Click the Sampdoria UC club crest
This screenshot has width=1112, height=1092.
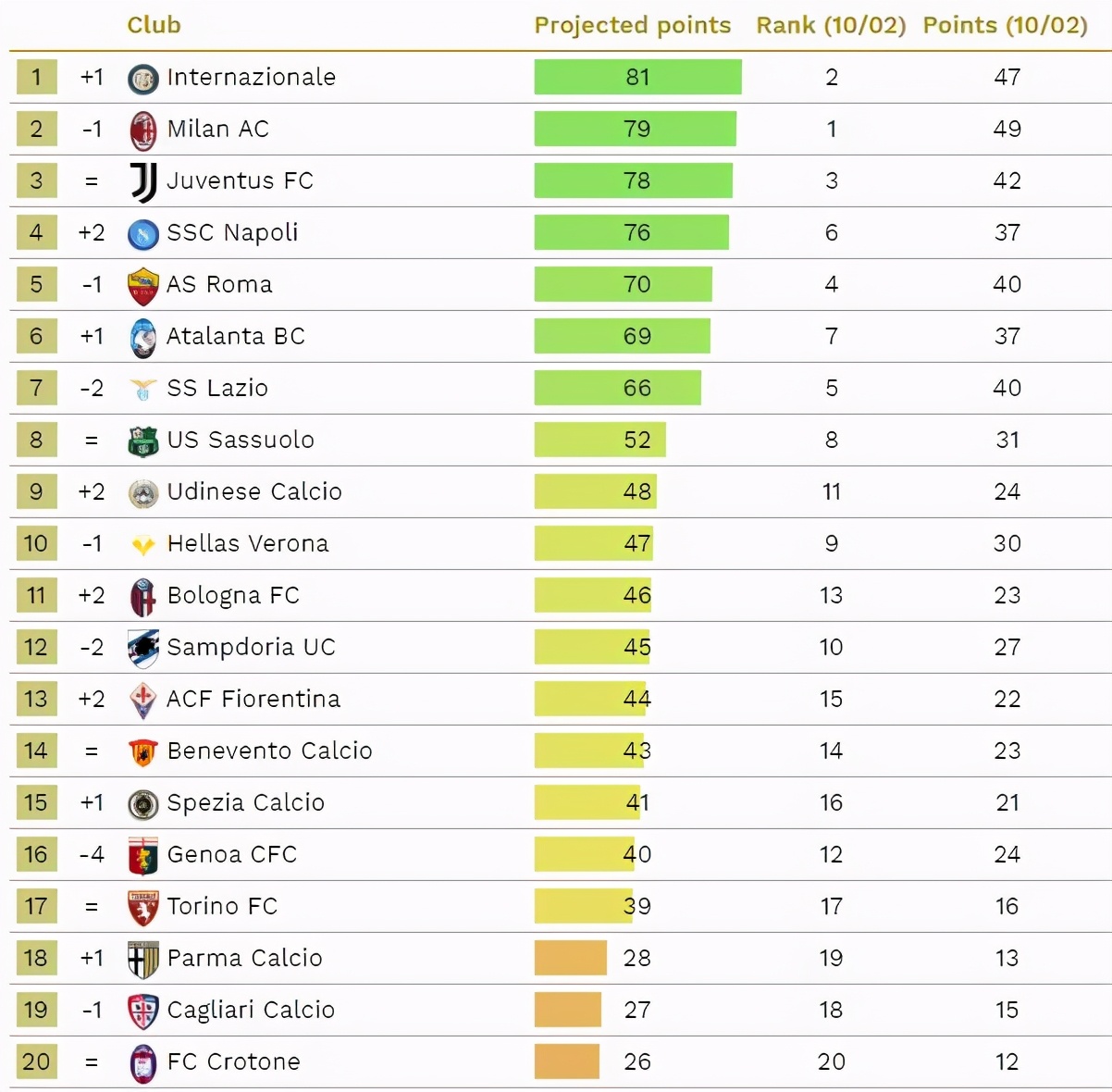tap(142, 649)
